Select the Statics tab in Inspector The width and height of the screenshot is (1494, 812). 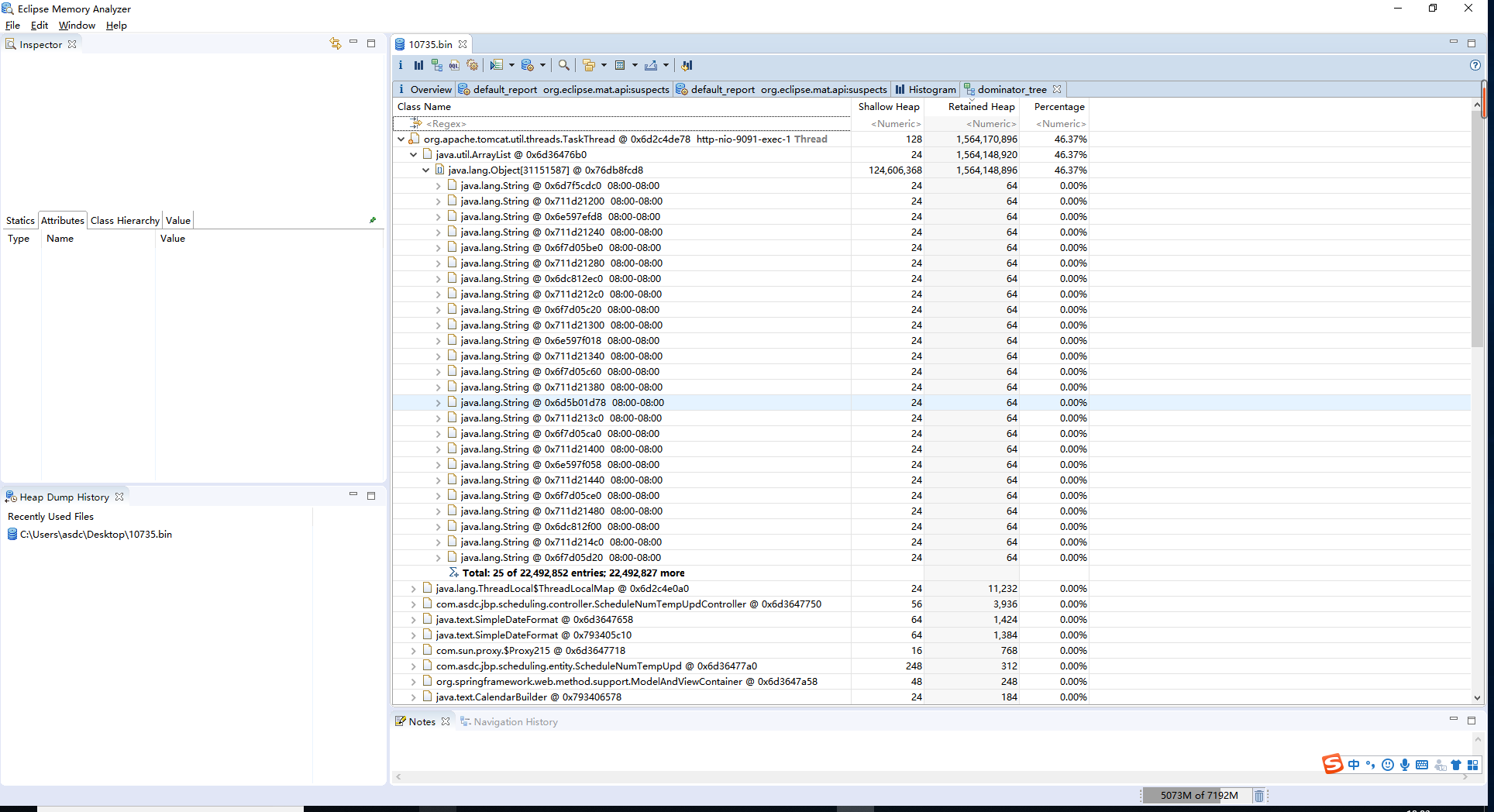pyautogui.click(x=20, y=220)
